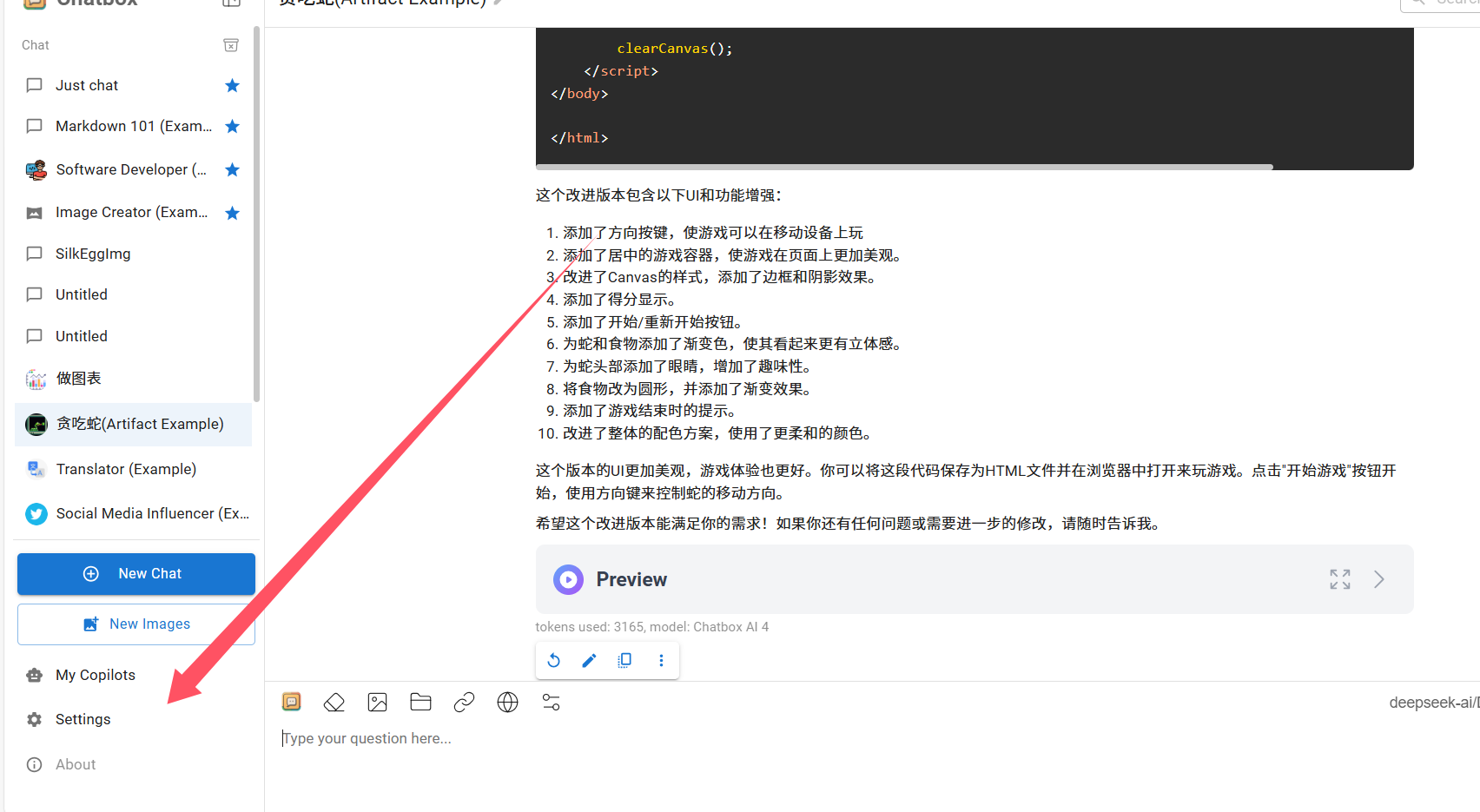1480x812 pixels.
Task: Open the SilkEggImg chat
Action: pyautogui.click(x=133, y=254)
